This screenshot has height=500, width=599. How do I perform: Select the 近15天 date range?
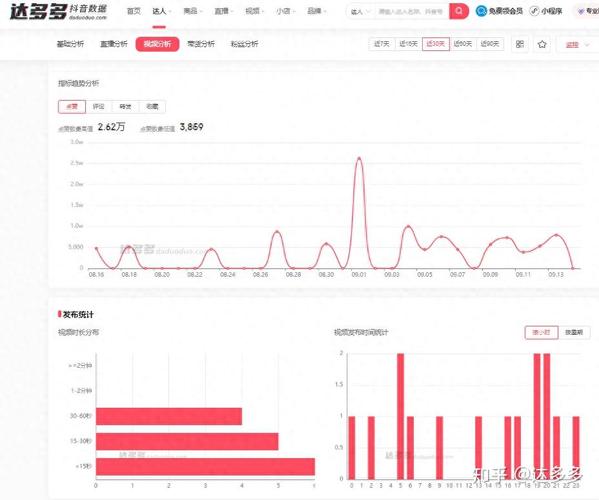tap(408, 44)
